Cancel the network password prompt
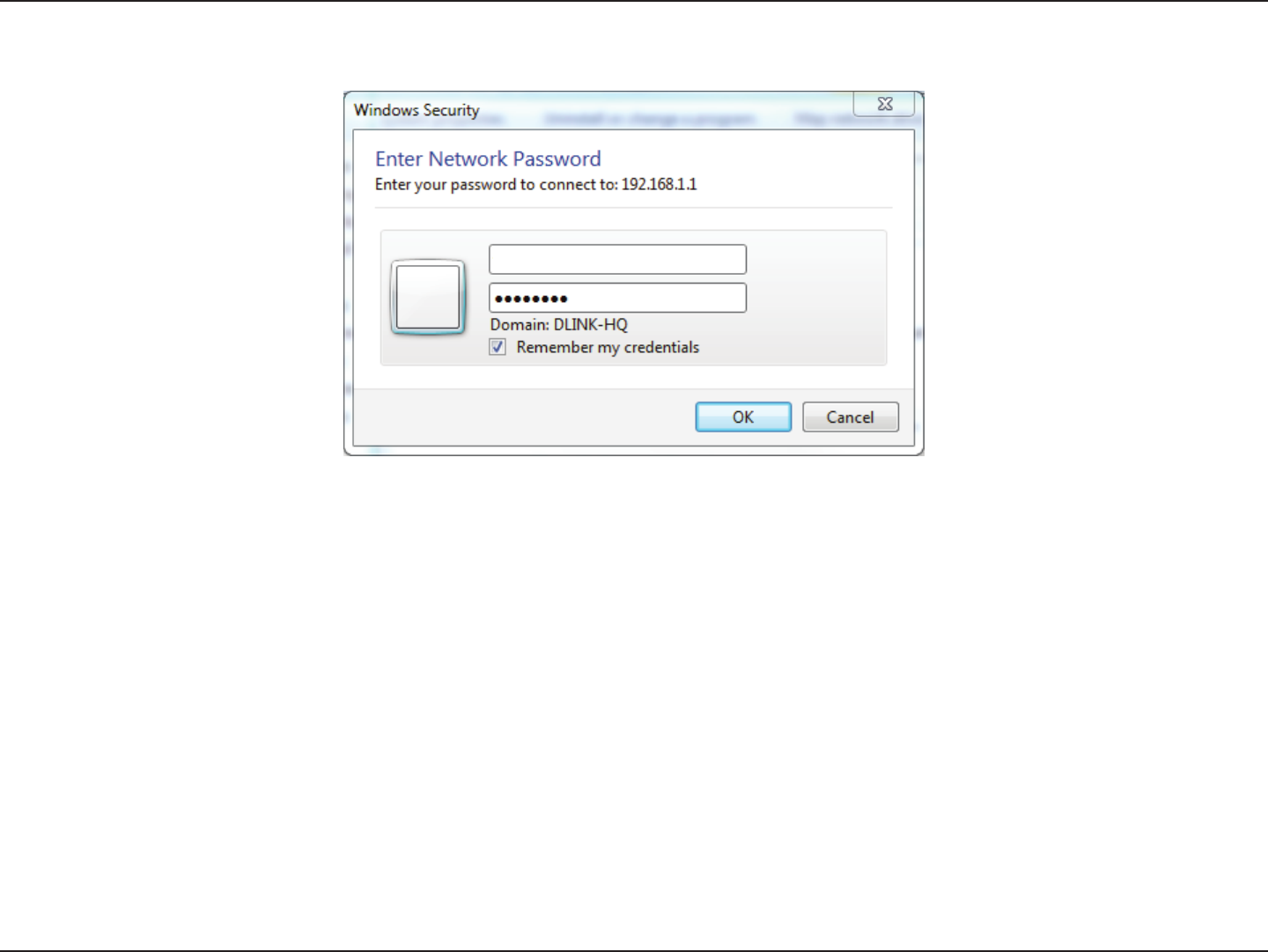The height and width of the screenshot is (952, 1268). pyautogui.click(x=850, y=417)
